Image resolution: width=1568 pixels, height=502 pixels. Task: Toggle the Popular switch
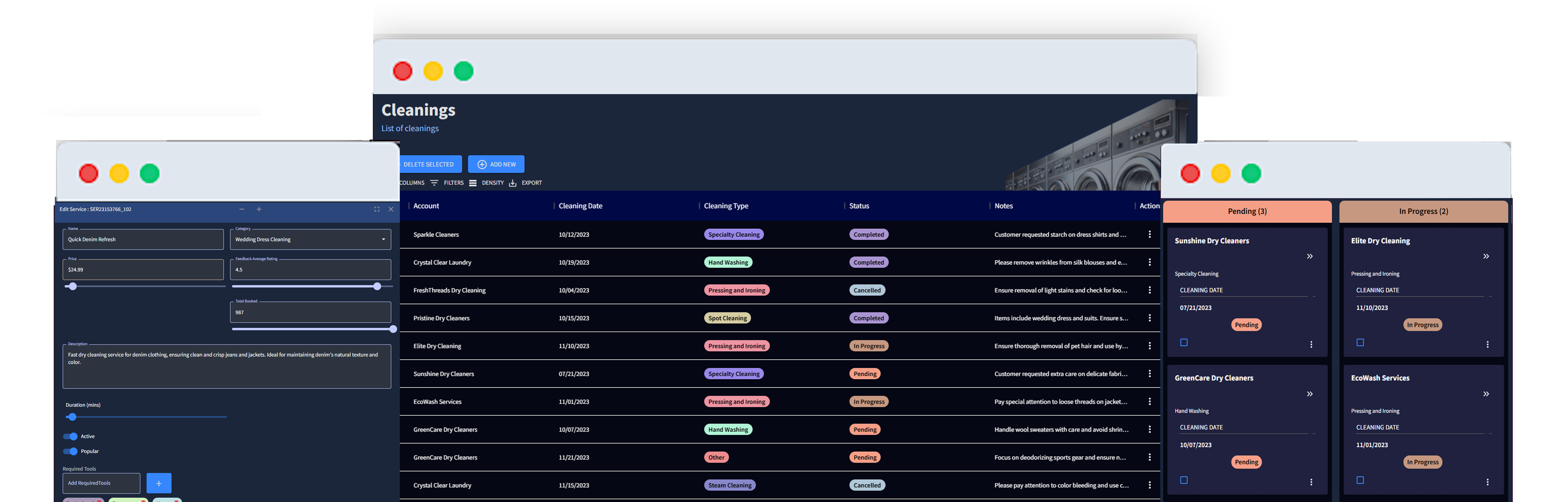coord(71,451)
